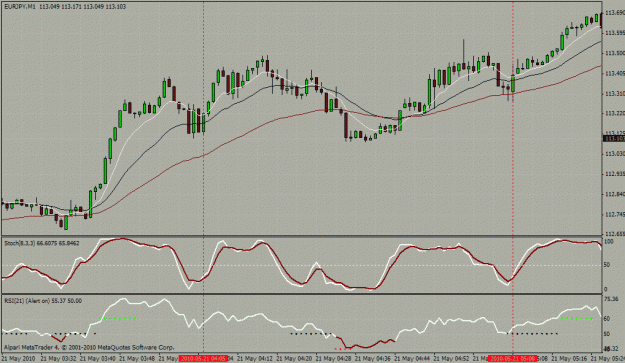Click the 21 May 2010 time axis label
This screenshot has height=363, width=625.
(18, 359)
